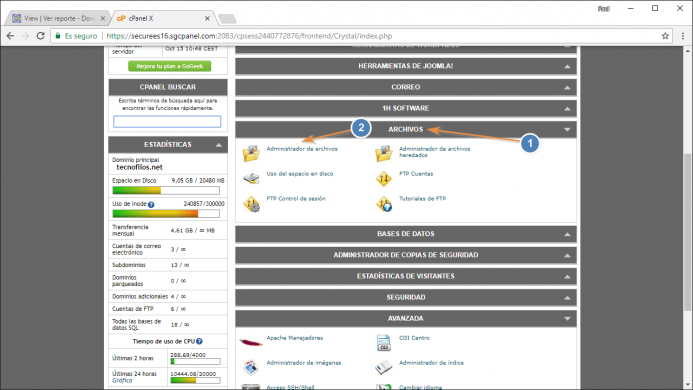The height and width of the screenshot is (390, 693).
Task: Click the Espacio en Disco usage bar
Action: pyautogui.click(x=166, y=191)
